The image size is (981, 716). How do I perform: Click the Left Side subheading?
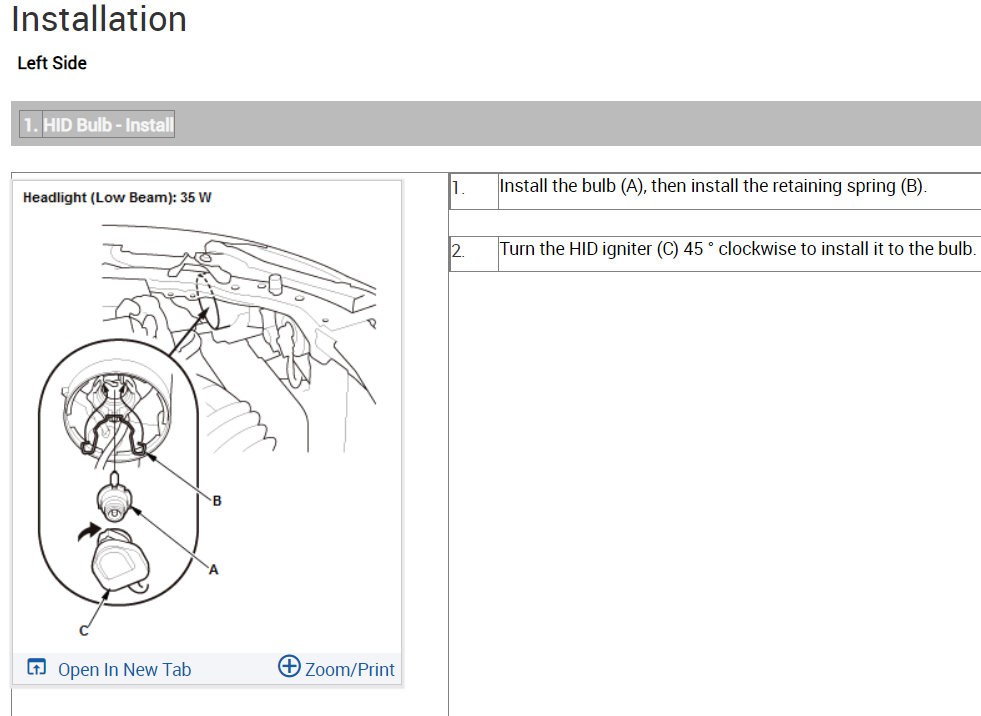tap(52, 63)
